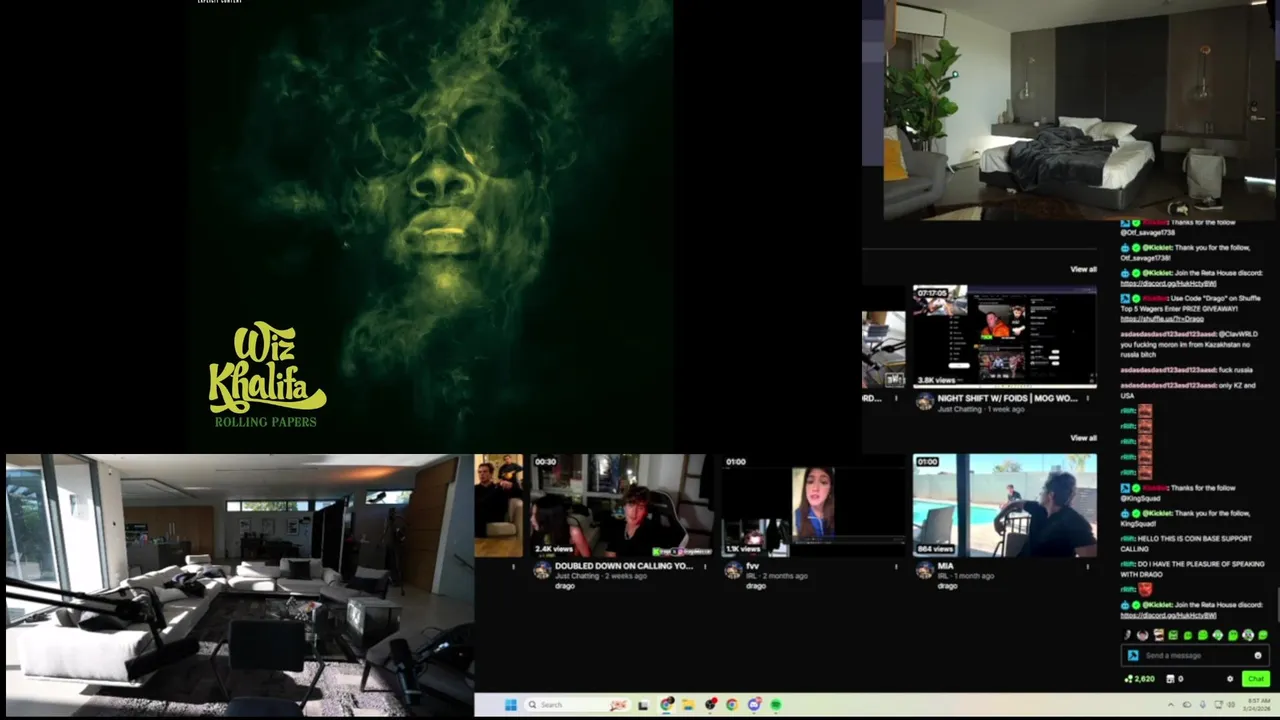Pick the last quick emote in chat row
1280x720 pixels.
[x=1263, y=635]
